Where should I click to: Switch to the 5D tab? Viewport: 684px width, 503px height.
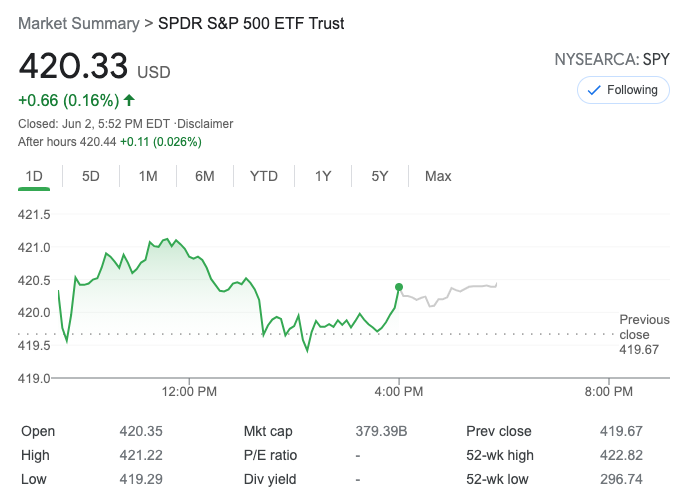click(x=91, y=176)
